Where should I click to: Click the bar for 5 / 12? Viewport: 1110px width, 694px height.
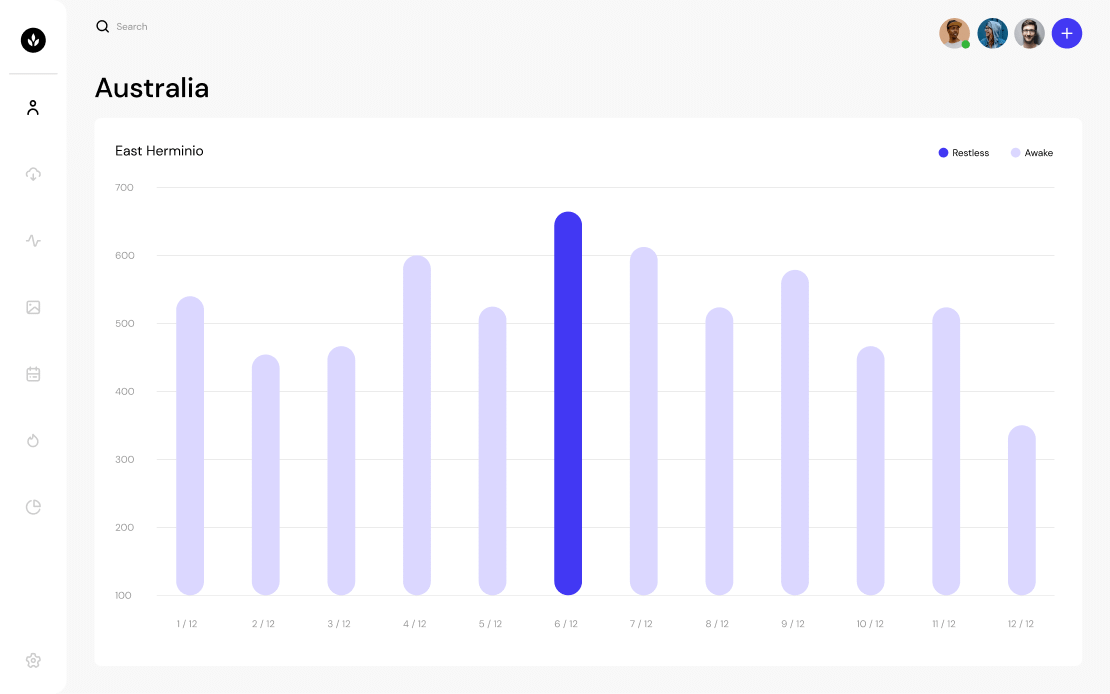[493, 451]
